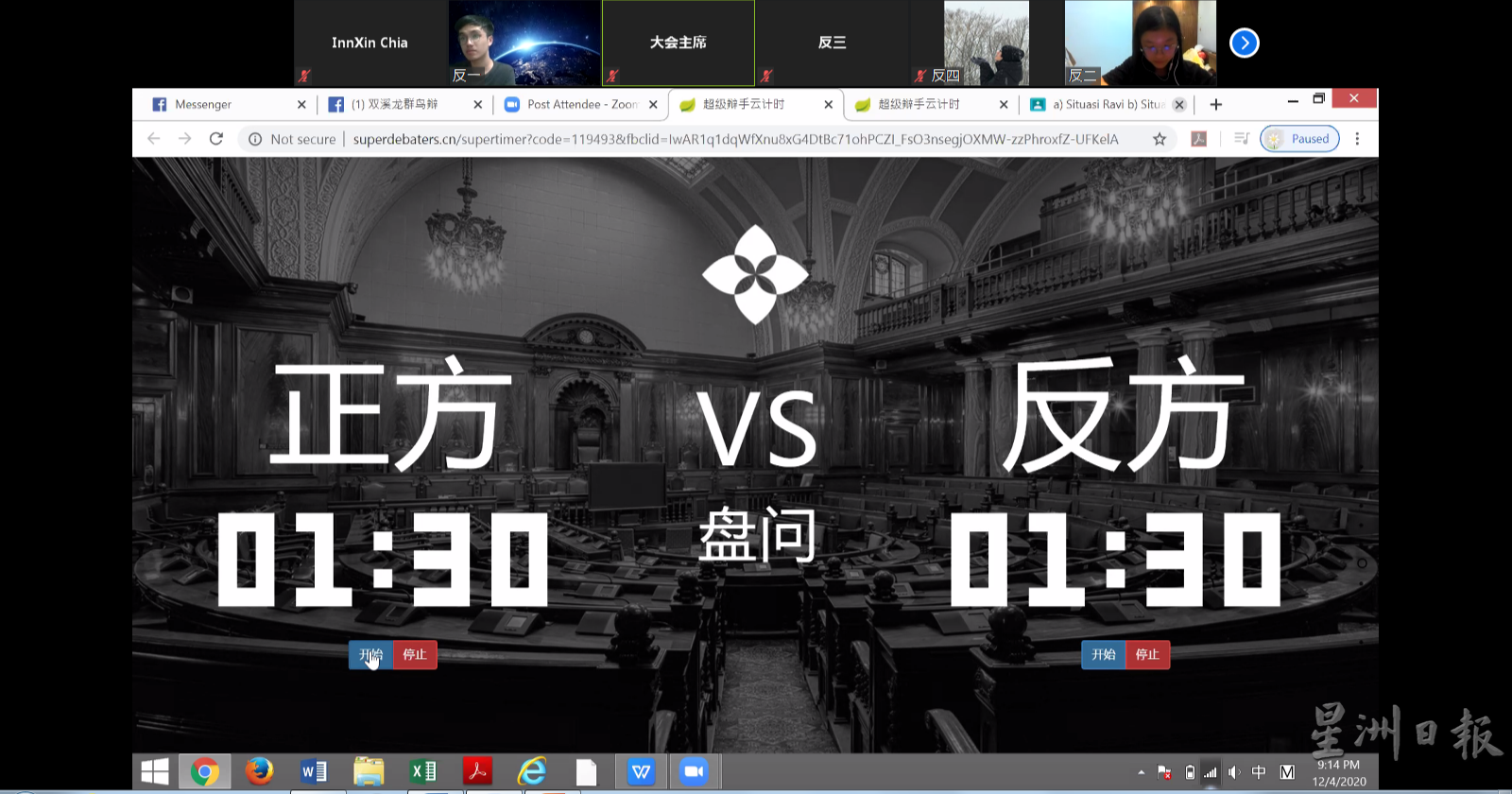Open Zoom from the taskbar
This screenshot has width=1512, height=794.
(695, 772)
